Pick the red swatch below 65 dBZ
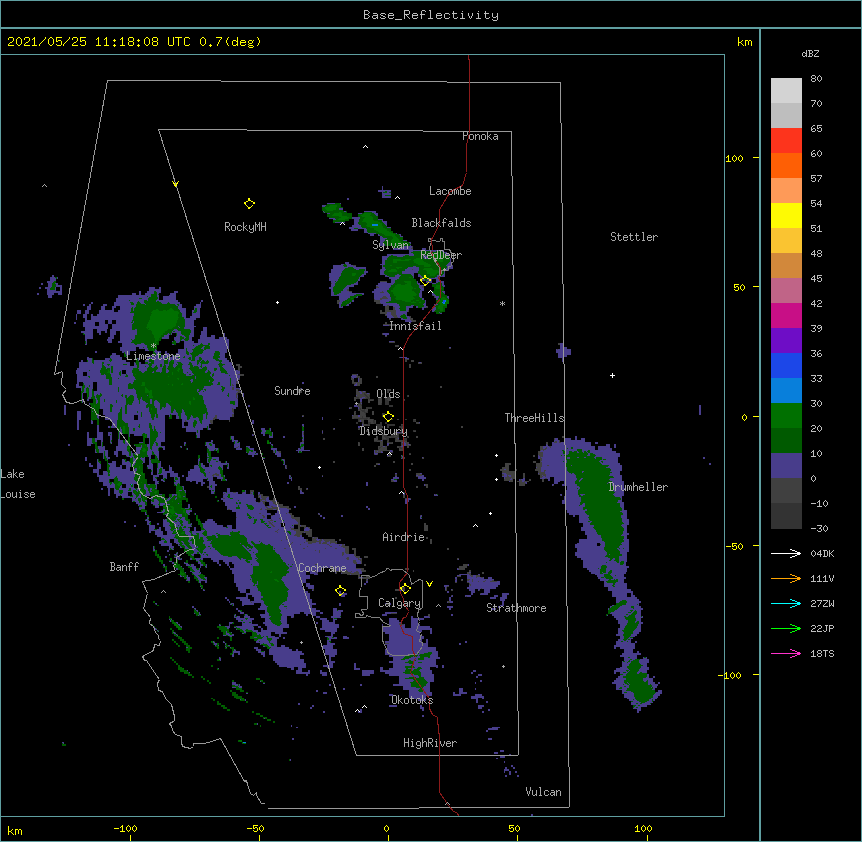The width and height of the screenshot is (862, 842). coord(786,141)
